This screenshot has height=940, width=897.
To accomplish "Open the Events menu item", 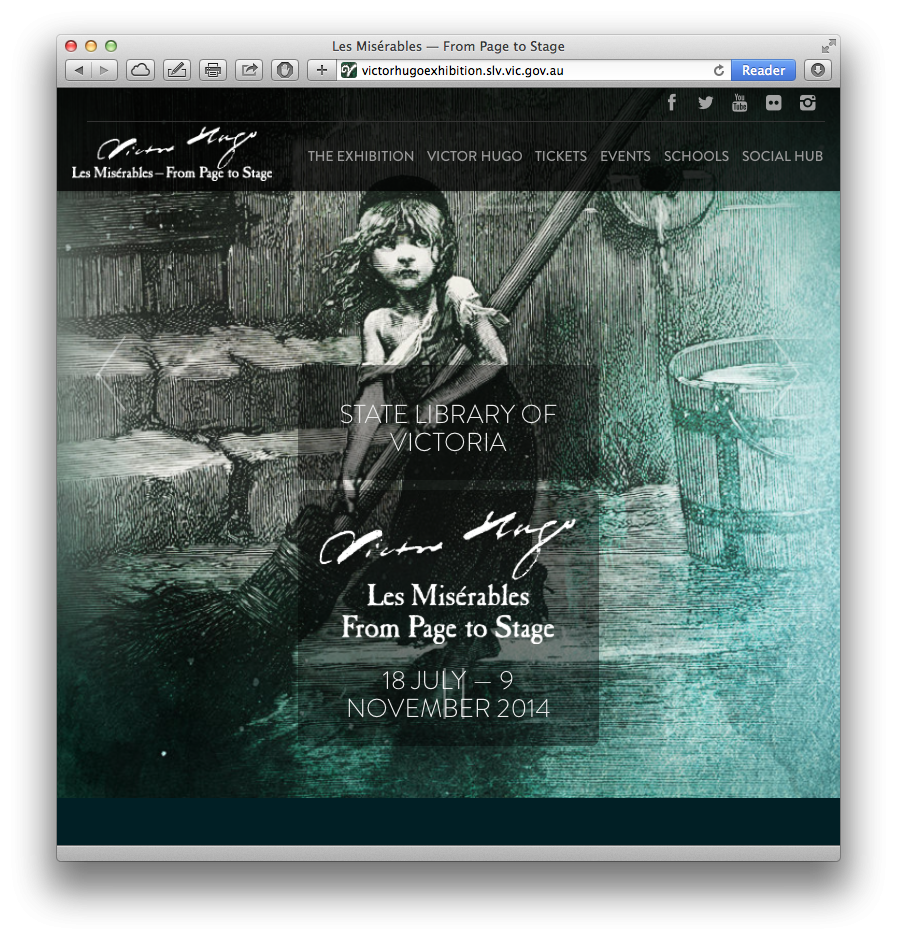I will click(x=625, y=156).
